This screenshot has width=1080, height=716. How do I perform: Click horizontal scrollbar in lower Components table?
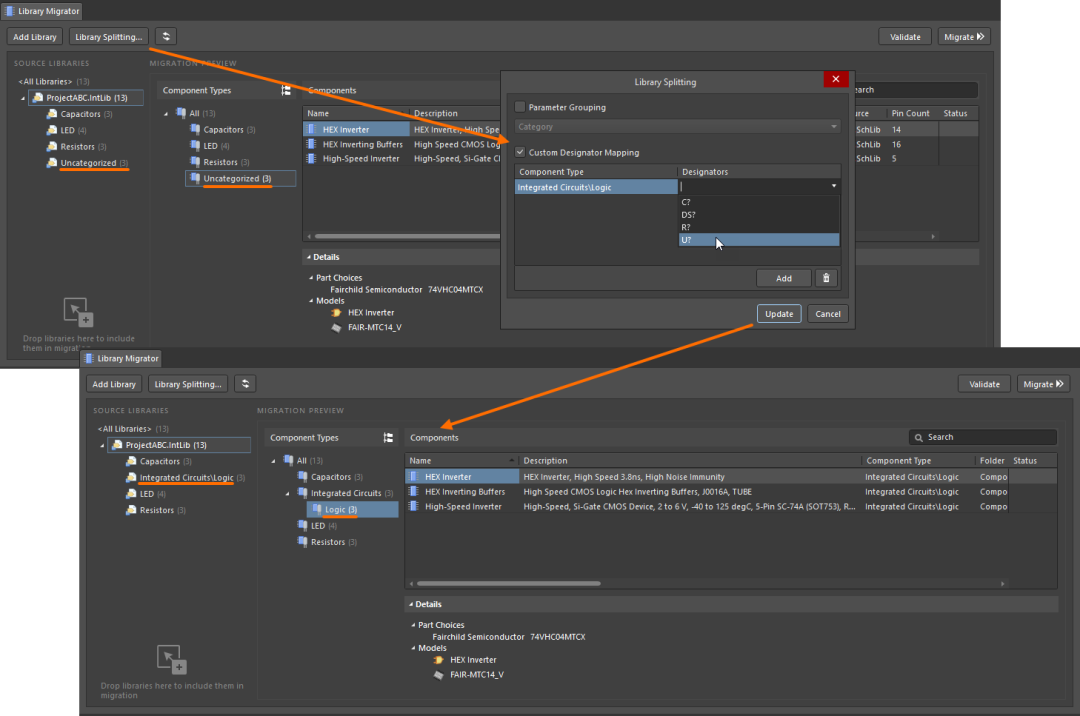[x=508, y=584]
